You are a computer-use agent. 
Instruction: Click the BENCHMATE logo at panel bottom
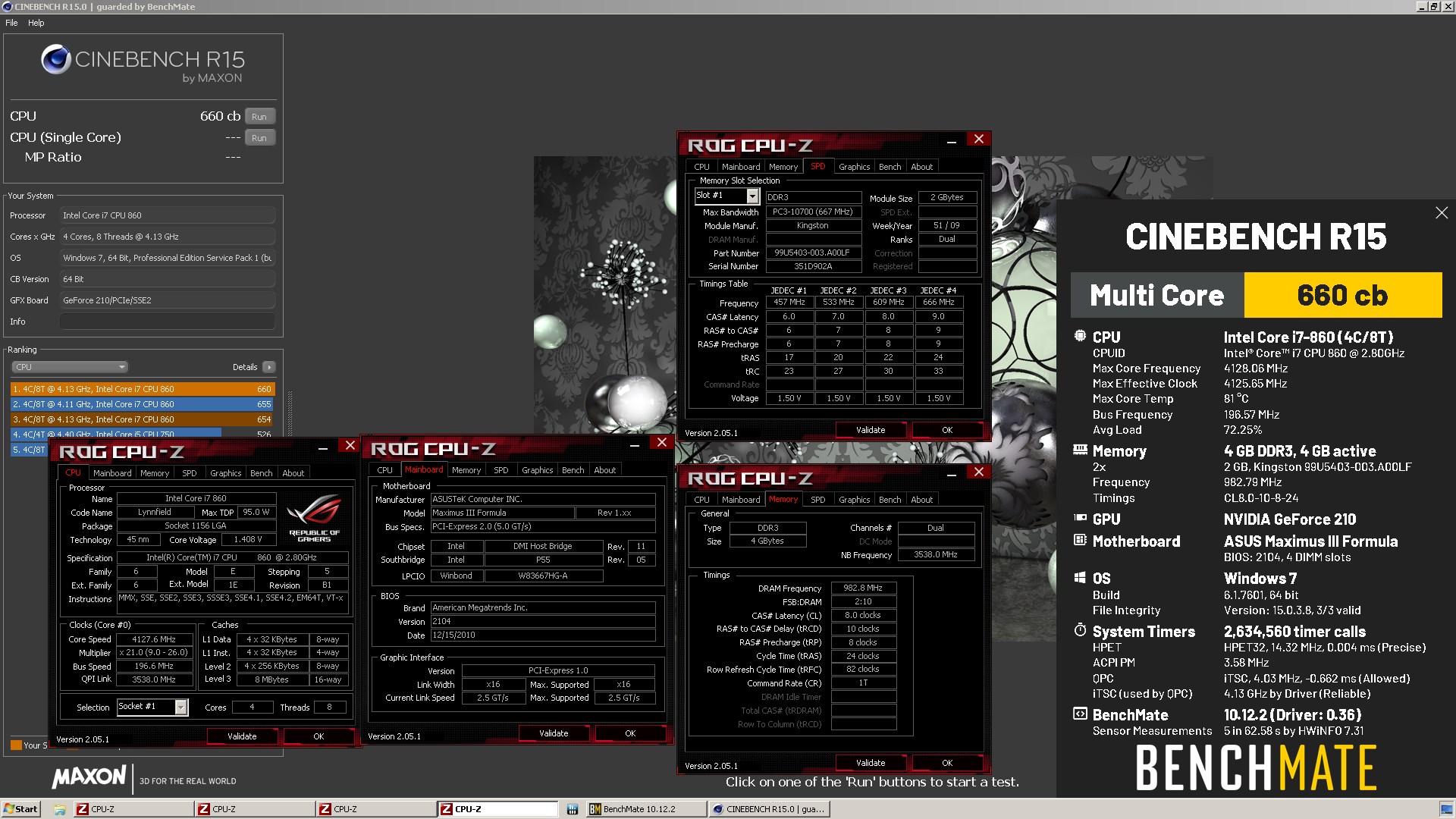[x=1256, y=767]
